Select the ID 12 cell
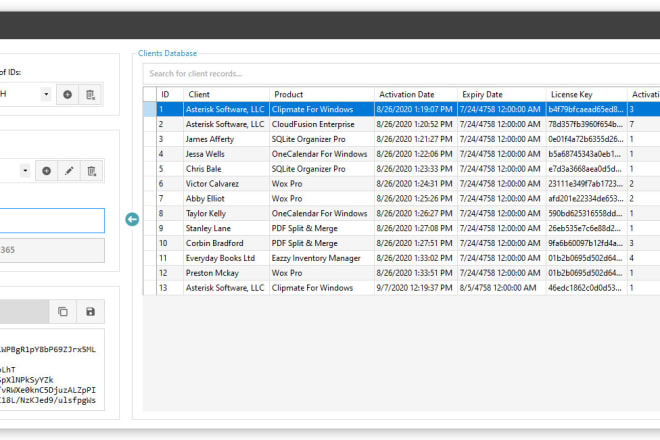 click(170, 273)
